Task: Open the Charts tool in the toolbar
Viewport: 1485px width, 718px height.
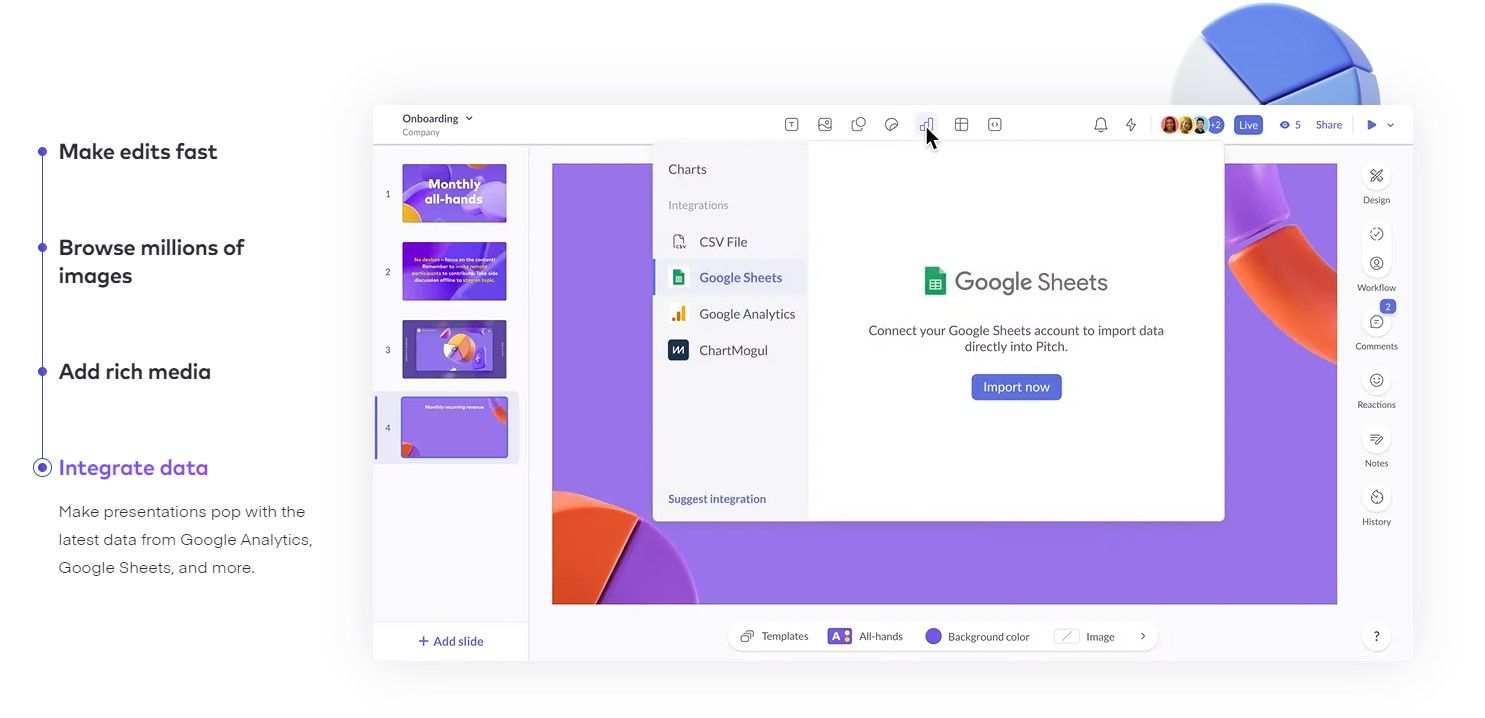Action: (926, 125)
